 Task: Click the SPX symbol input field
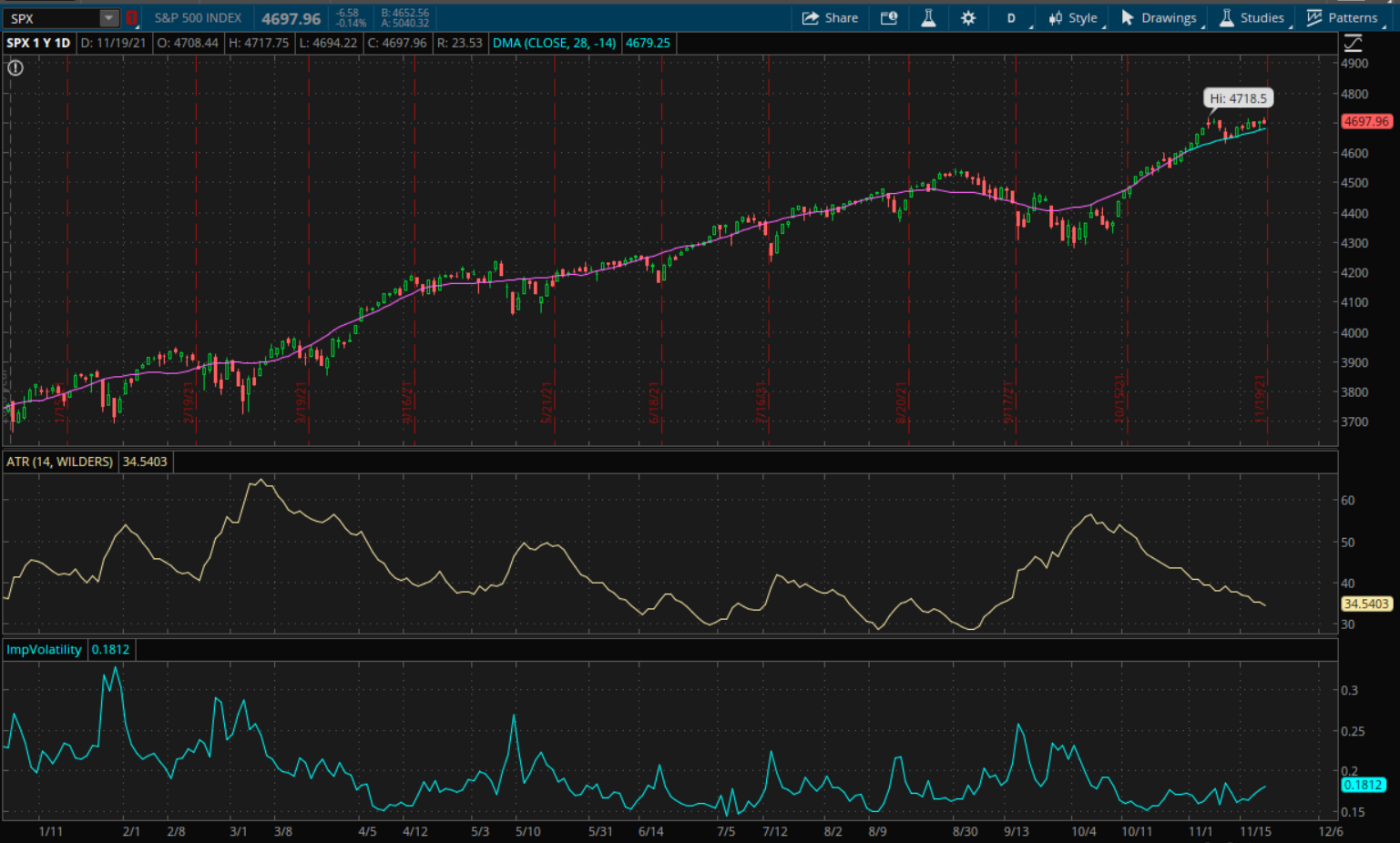(52, 18)
